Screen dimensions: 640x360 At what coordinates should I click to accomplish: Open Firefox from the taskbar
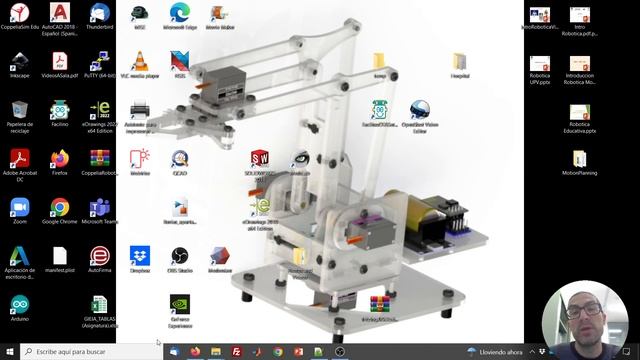click(195, 351)
